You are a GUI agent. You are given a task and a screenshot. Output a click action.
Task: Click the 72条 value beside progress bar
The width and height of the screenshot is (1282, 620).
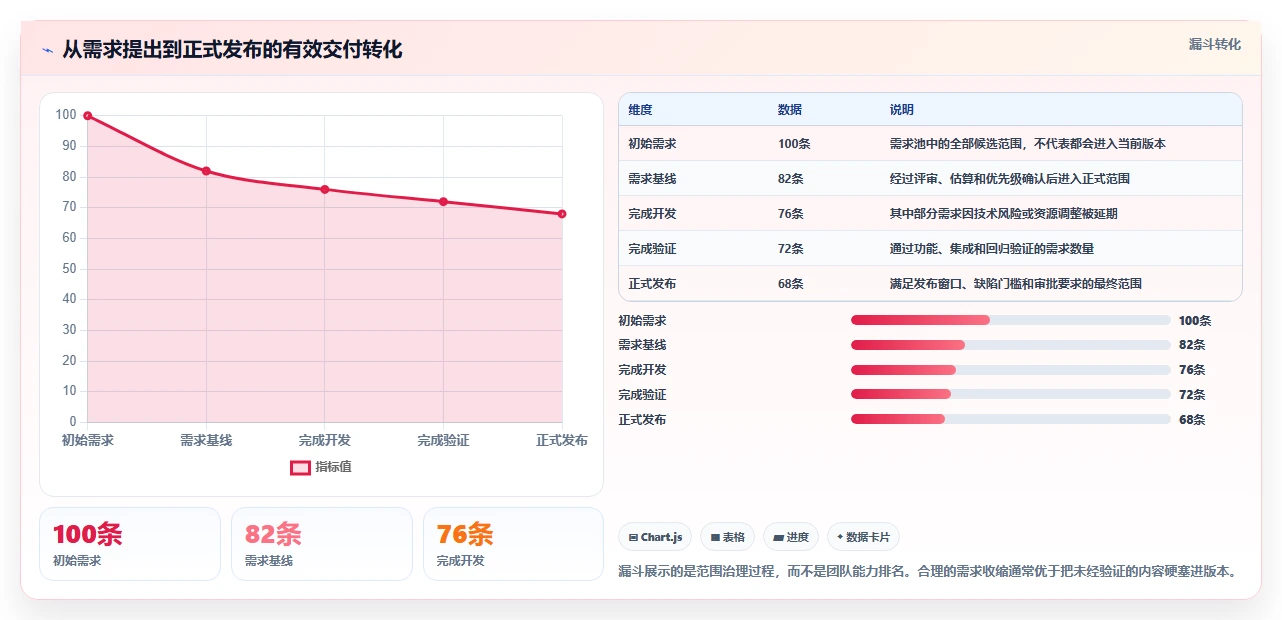coord(1192,395)
